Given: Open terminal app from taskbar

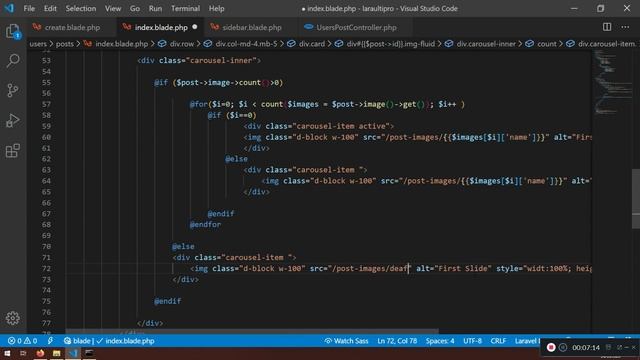Looking at the screenshot, I should click(x=89, y=353).
